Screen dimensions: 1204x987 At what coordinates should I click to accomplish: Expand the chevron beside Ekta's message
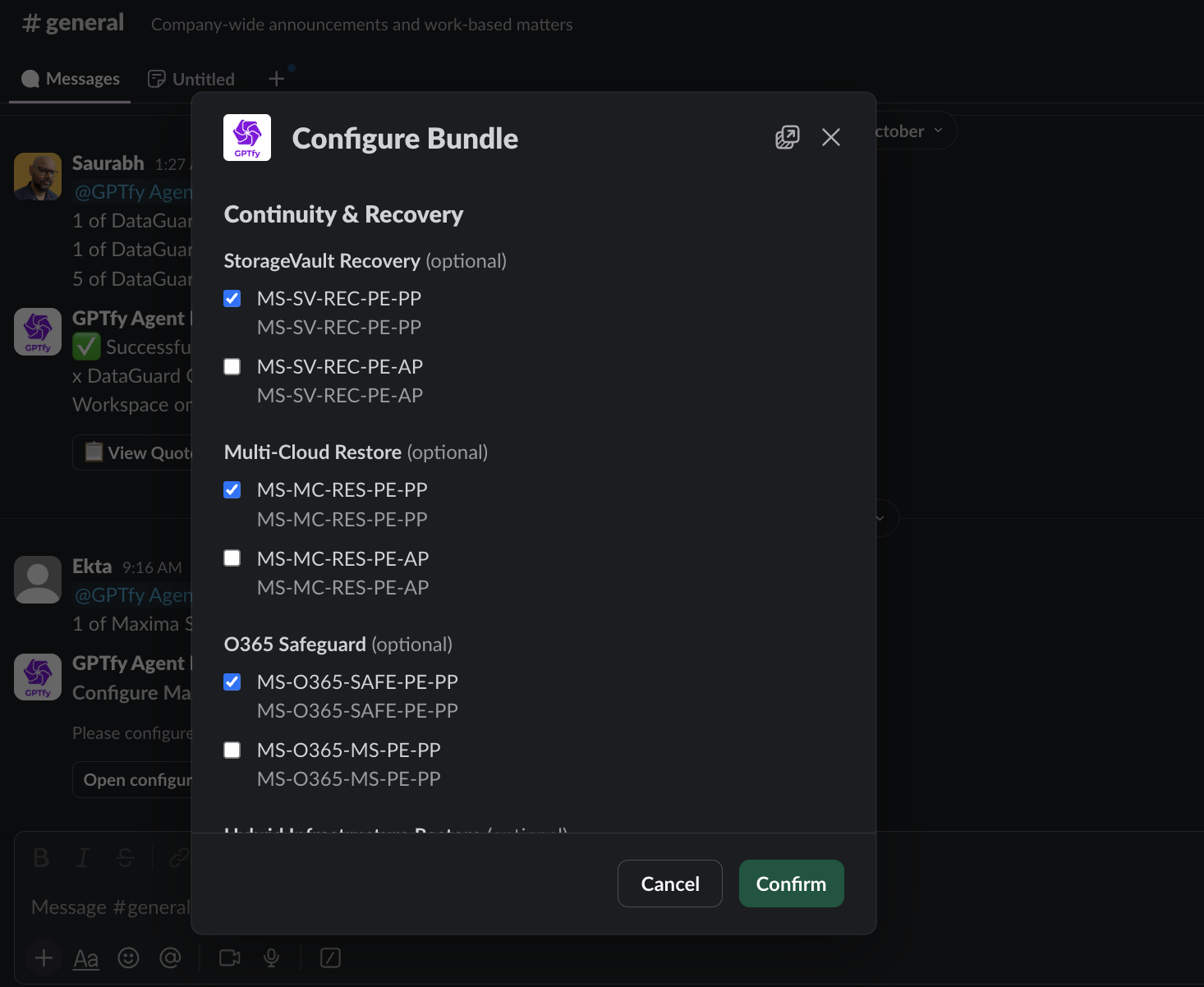879,518
